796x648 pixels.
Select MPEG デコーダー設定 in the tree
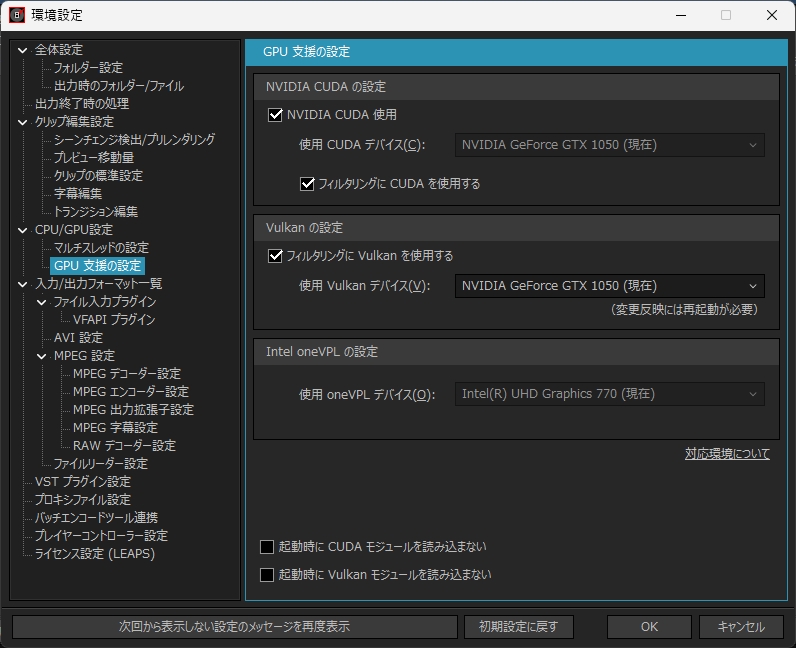click(x=127, y=374)
